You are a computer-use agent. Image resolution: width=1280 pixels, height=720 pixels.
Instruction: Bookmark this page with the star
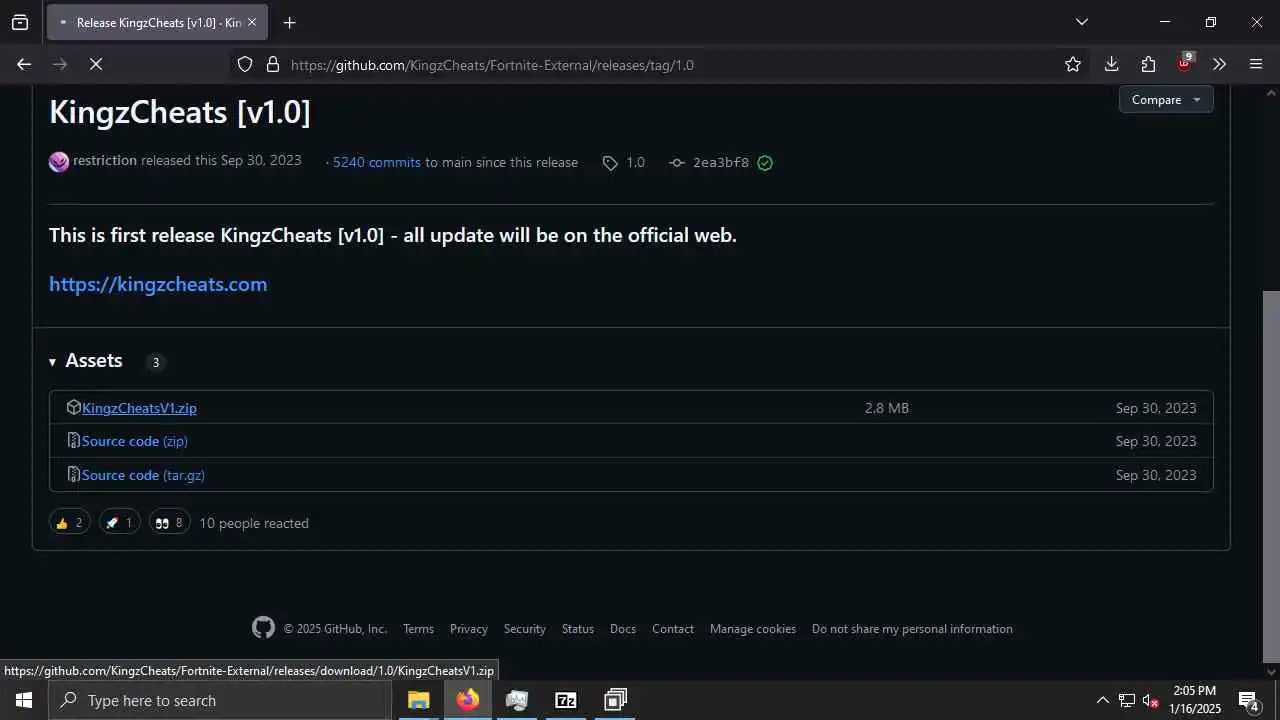point(1073,64)
